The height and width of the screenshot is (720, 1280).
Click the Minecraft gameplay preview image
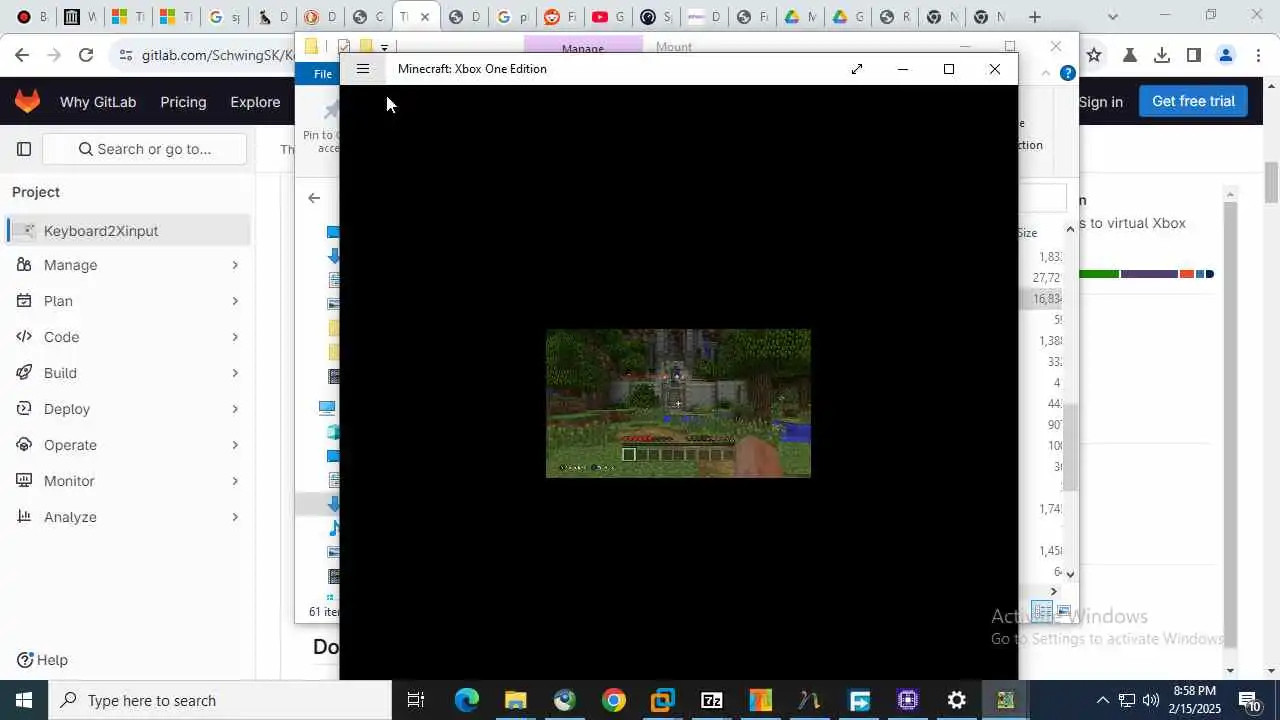[678, 403]
